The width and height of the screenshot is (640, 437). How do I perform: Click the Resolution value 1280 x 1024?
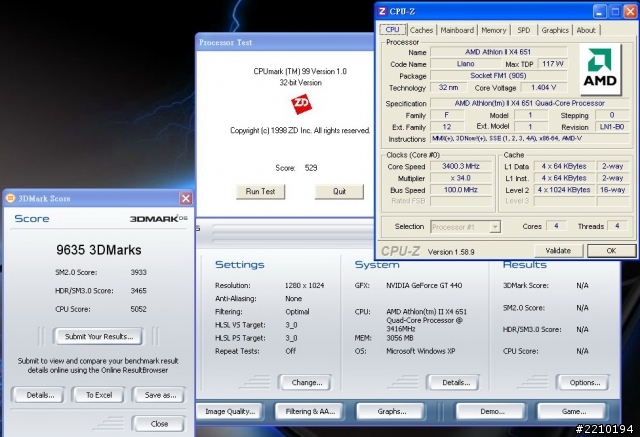point(304,286)
